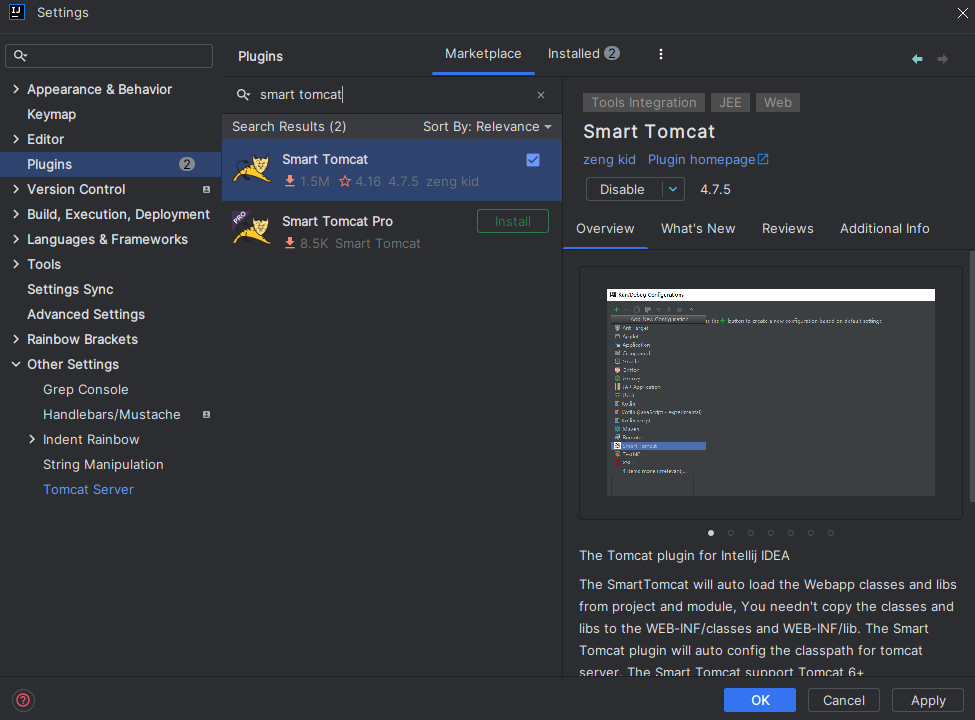Navigate forward with the right arrow
The image size is (975, 720).
click(943, 59)
